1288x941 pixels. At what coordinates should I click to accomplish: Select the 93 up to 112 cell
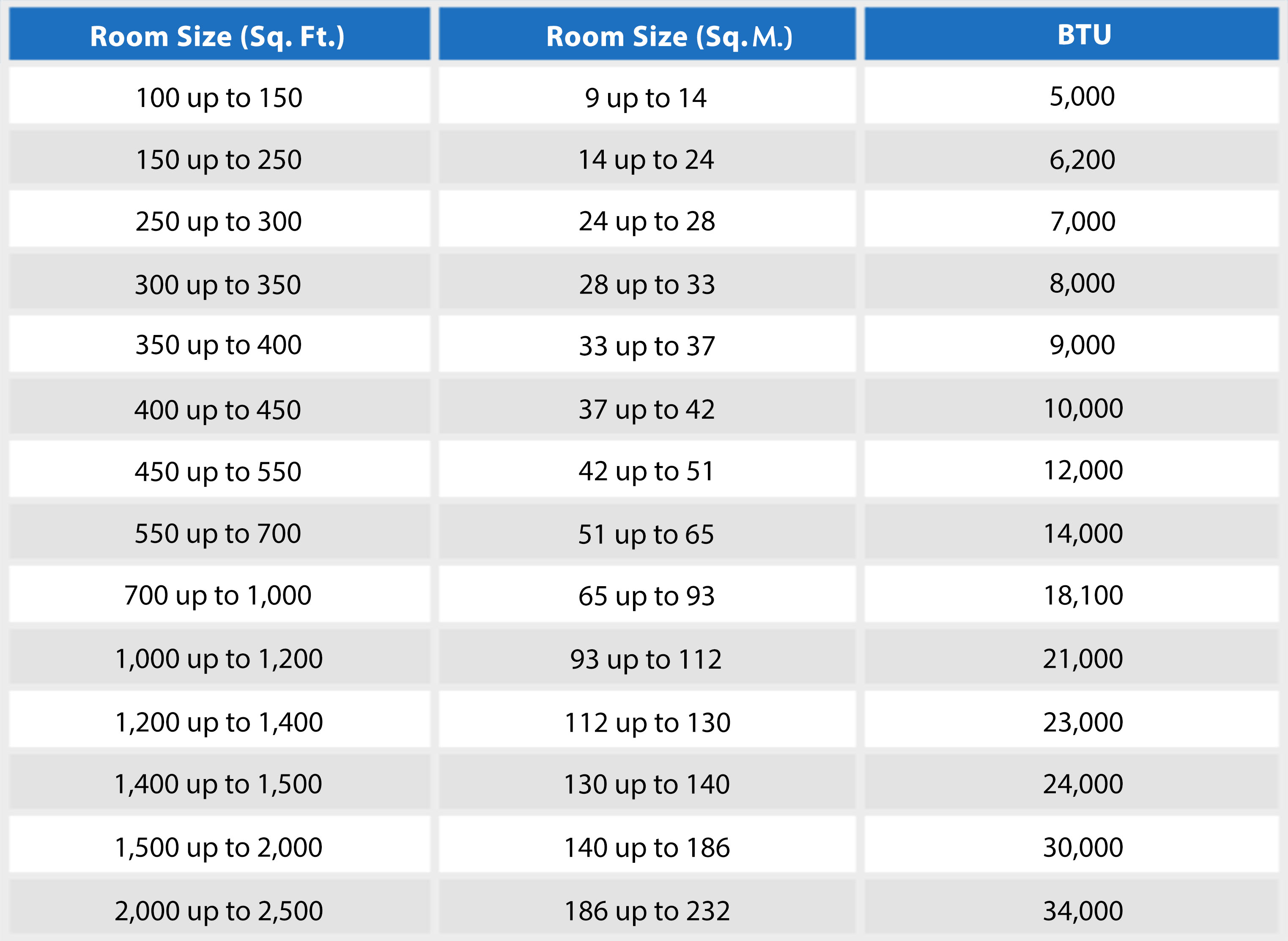pos(646,659)
